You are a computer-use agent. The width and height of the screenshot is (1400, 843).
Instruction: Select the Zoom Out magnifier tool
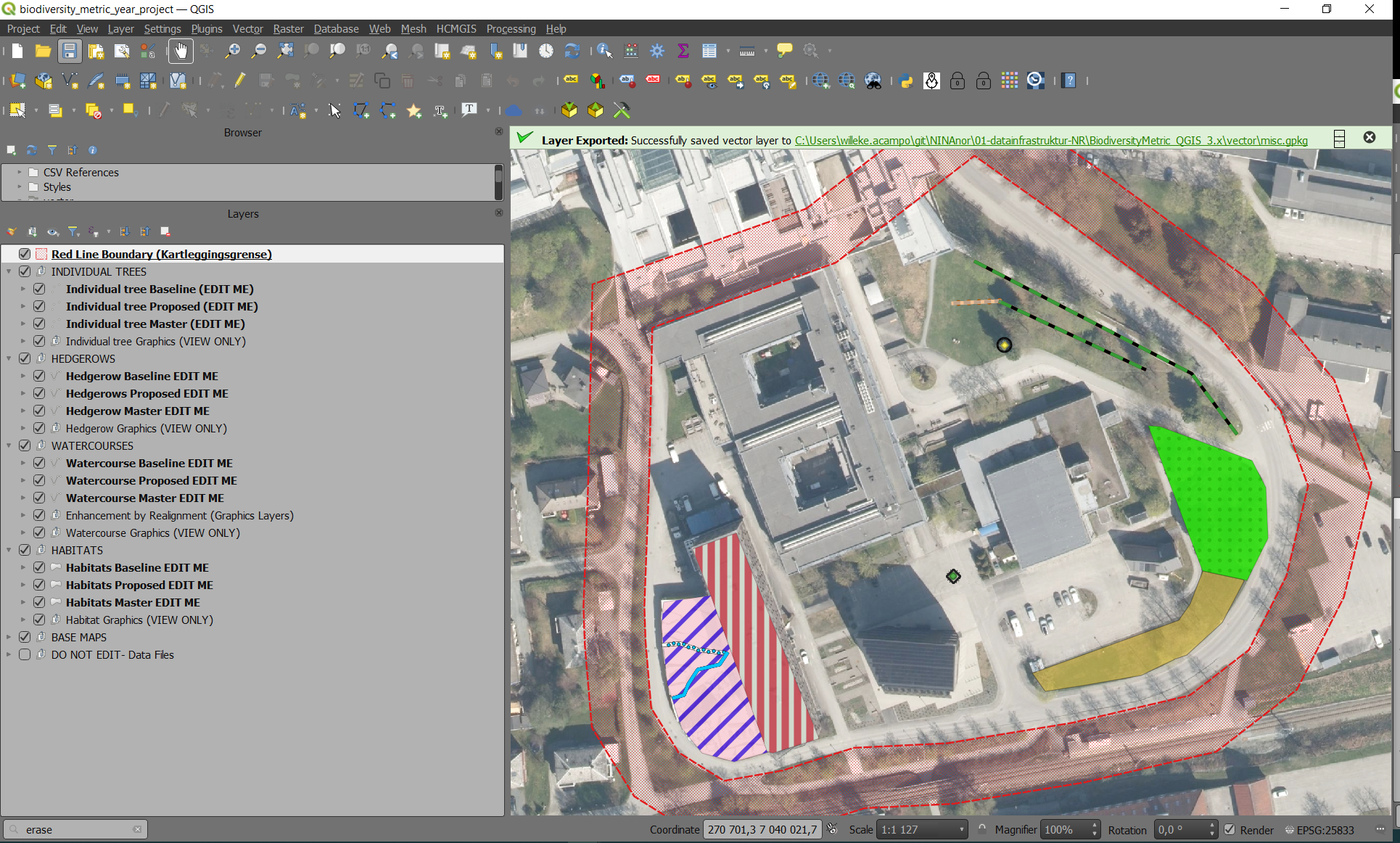click(x=258, y=51)
